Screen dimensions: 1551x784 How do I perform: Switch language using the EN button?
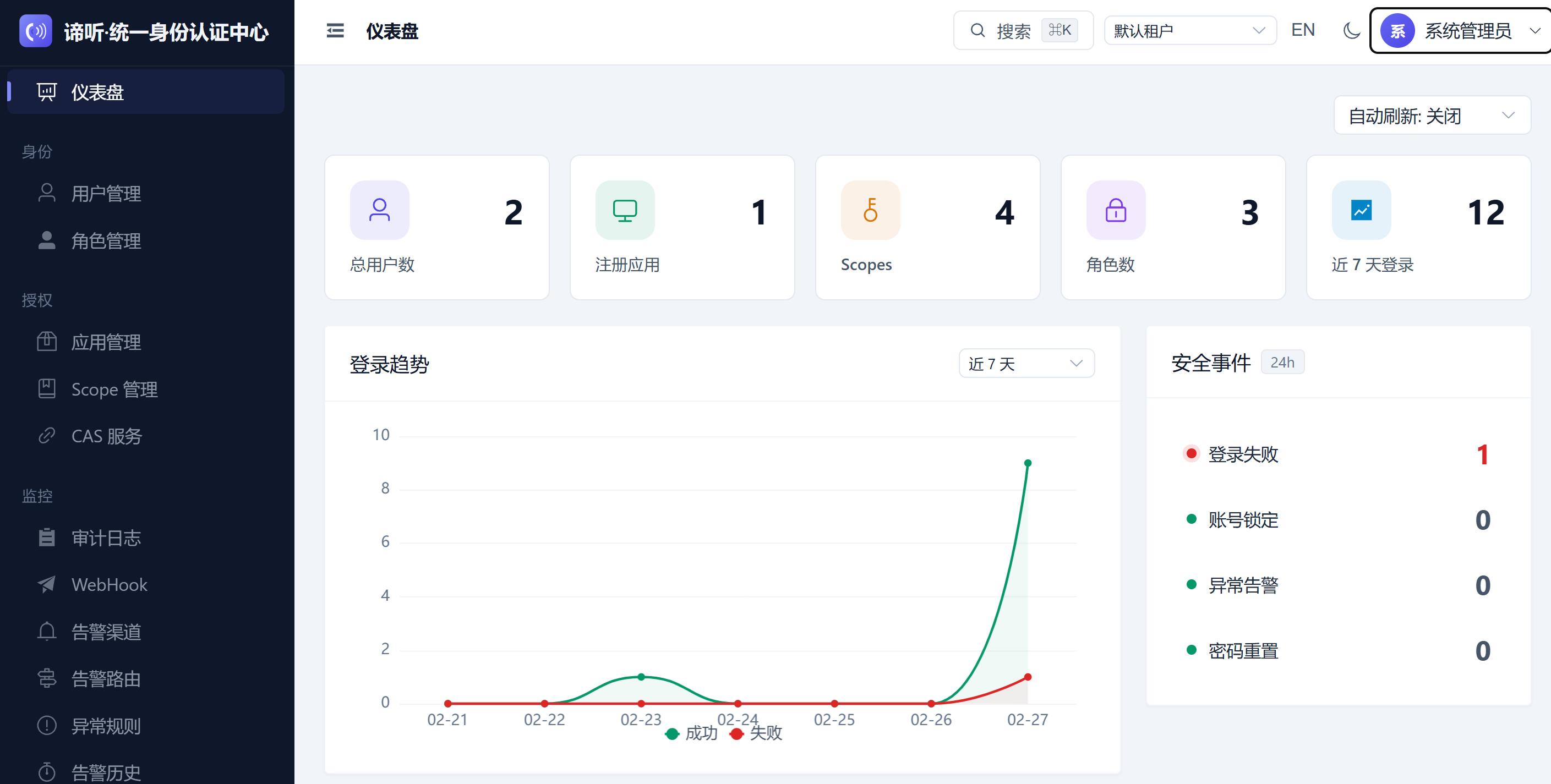click(1302, 30)
